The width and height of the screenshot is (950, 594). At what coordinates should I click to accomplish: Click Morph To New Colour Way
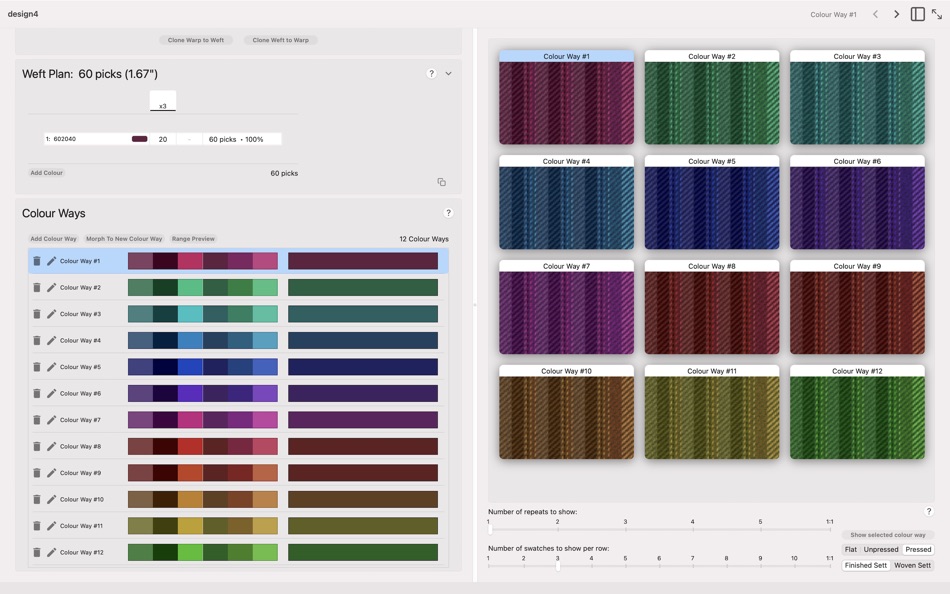pyautogui.click(x=124, y=239)
